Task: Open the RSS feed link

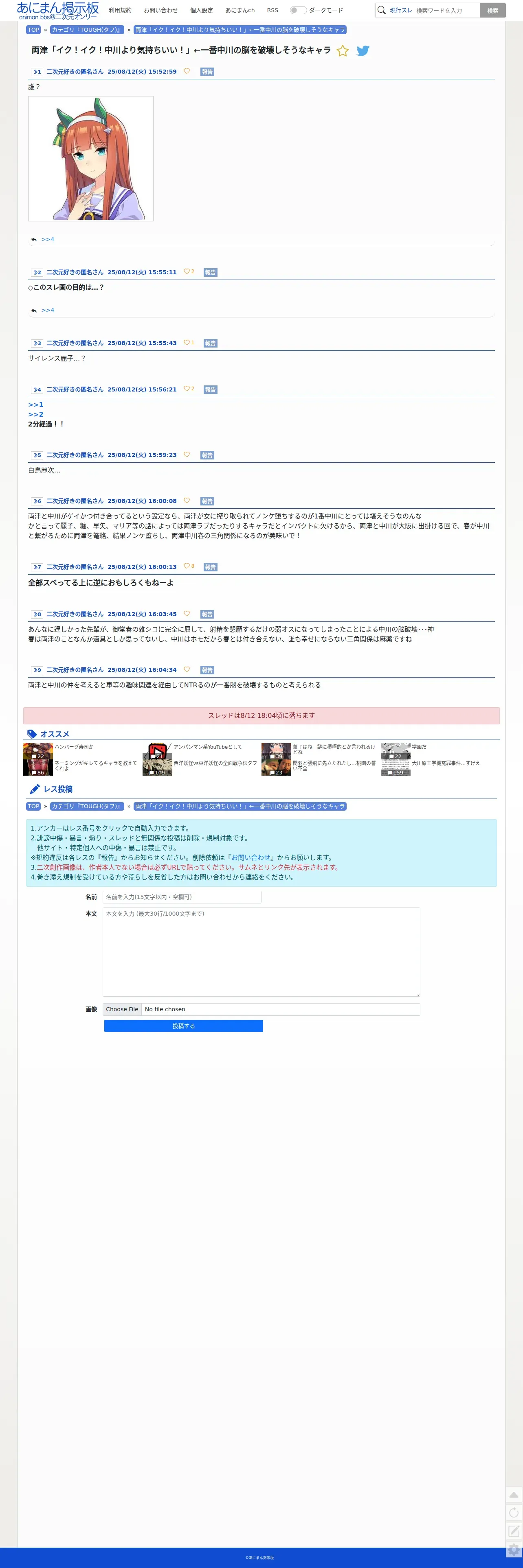Action: (272, 10)
